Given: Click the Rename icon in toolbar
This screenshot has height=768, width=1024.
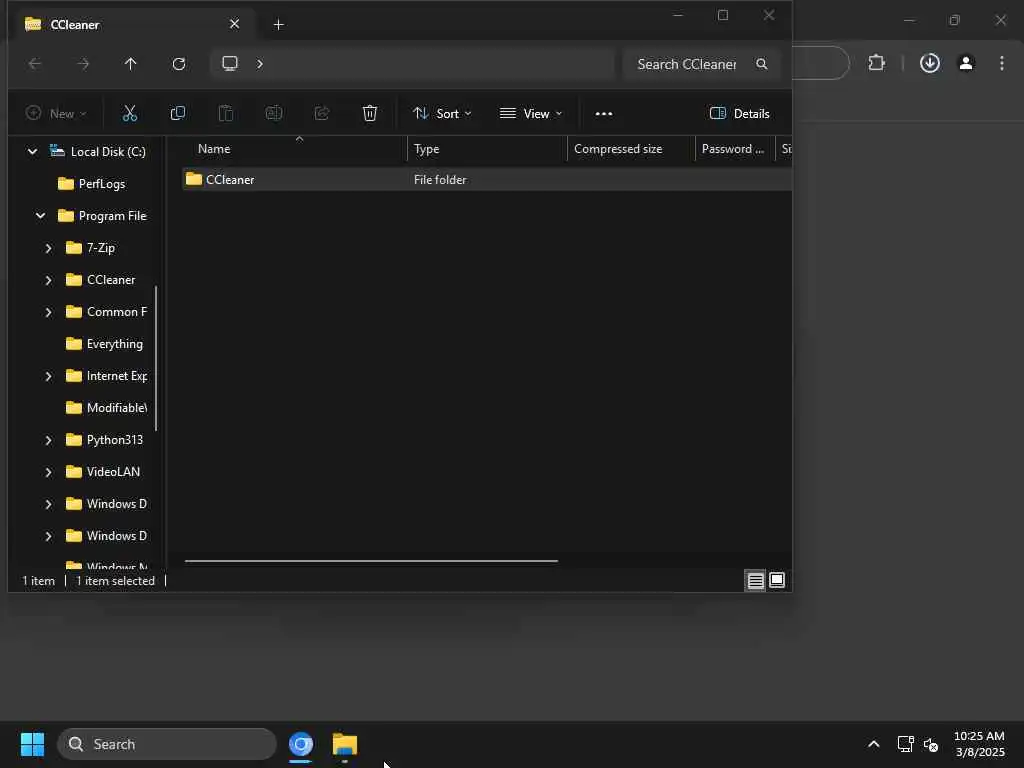Looking at the screenshot, I should point(274,113).
